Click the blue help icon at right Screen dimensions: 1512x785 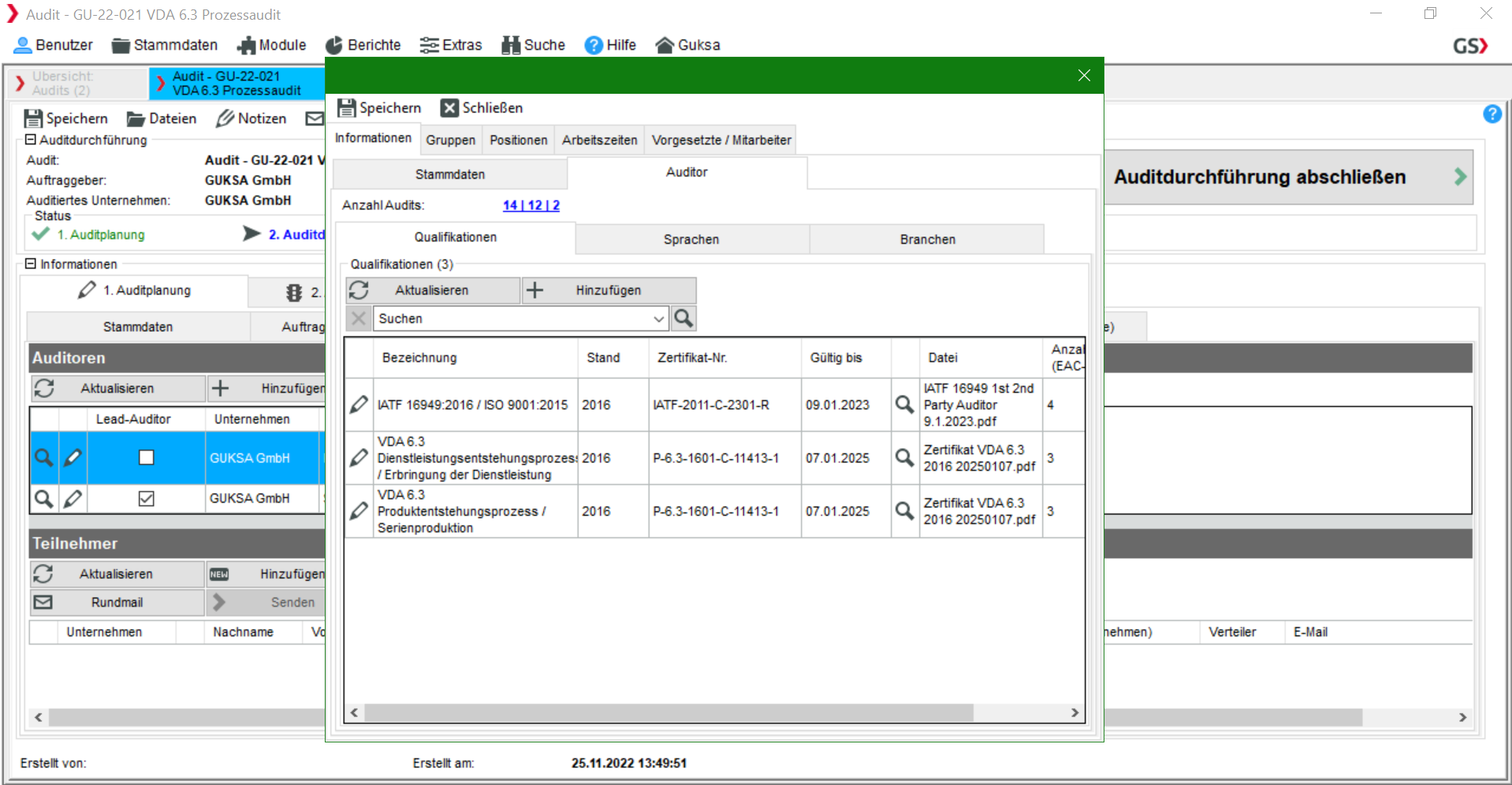point(1492,114)
